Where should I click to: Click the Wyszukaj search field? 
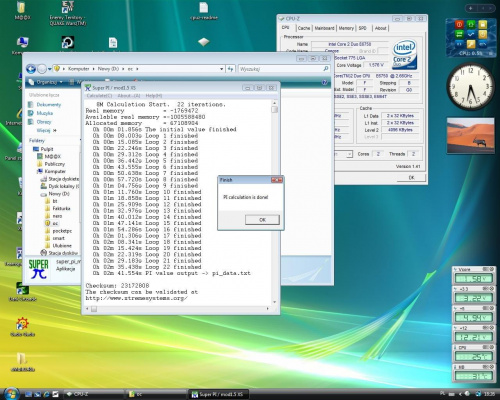point(284,69)
